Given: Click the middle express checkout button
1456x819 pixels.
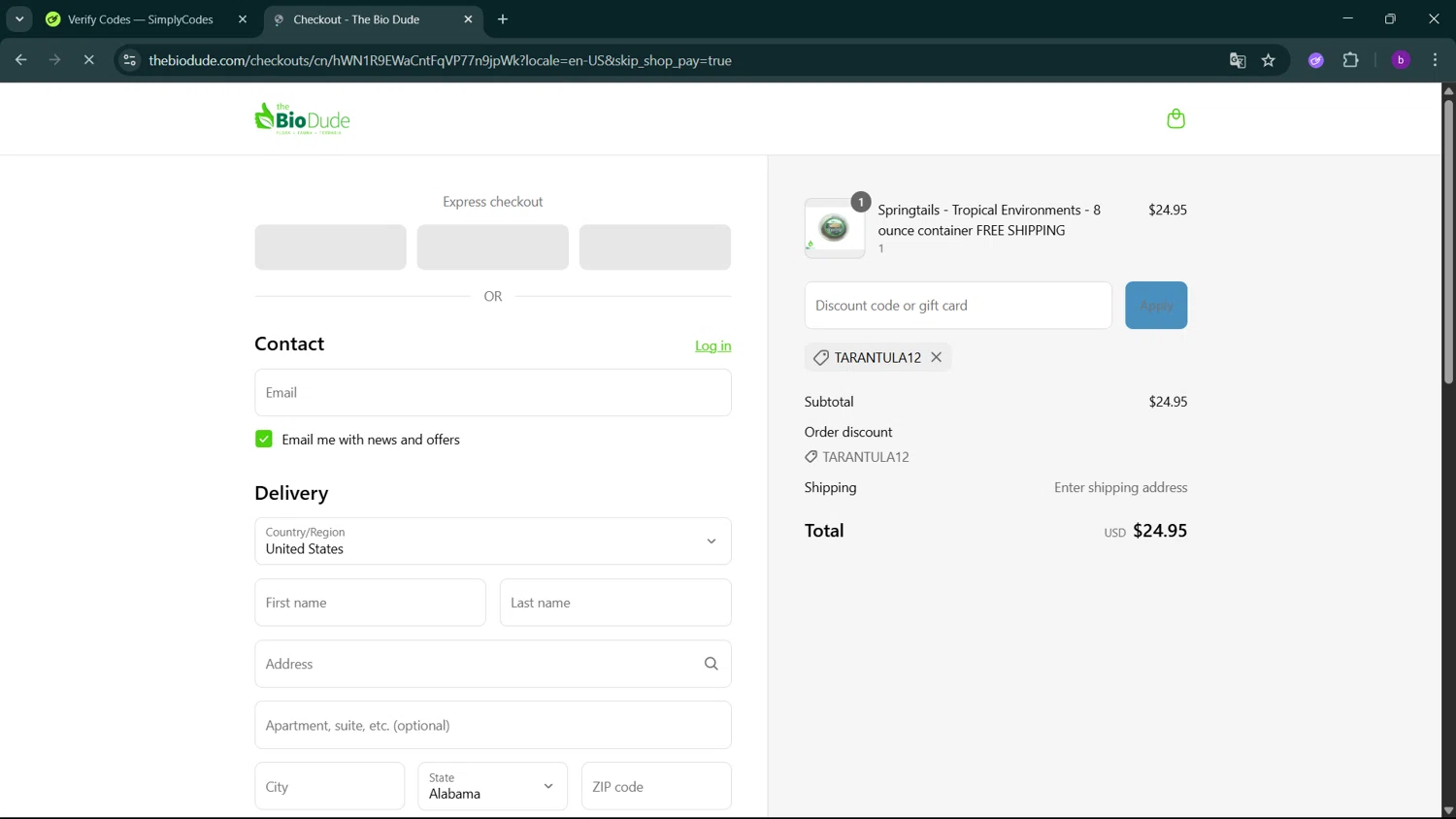Looking at the screenshot, I should pyautogui.click(x=492, y=247).
